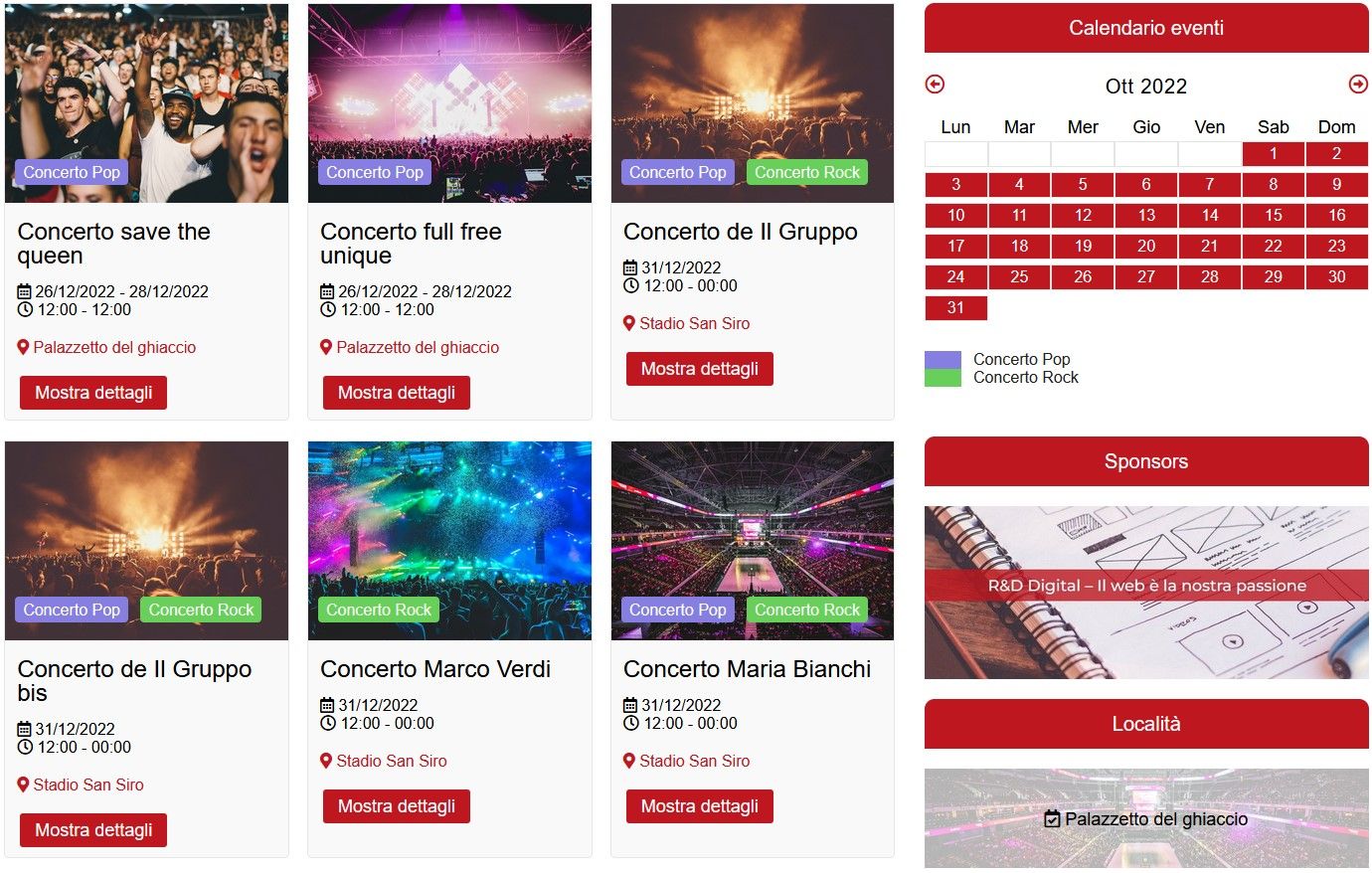The height and width of the screenshot is (873, 1372).
Task: Click calendar-check icon beside Palazzetto del ghiaccio banner
Action: pos(1053,819)
